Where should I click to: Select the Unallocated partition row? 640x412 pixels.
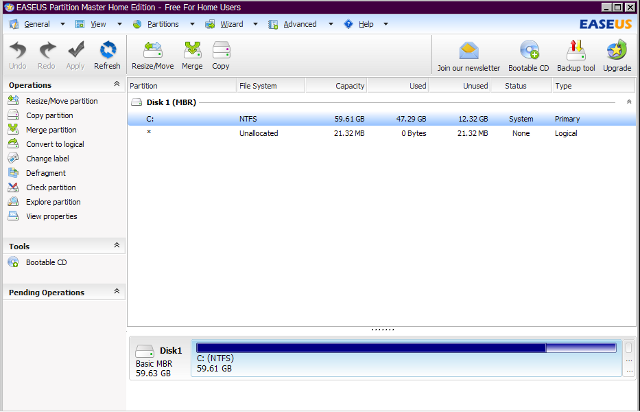point(382,133)
